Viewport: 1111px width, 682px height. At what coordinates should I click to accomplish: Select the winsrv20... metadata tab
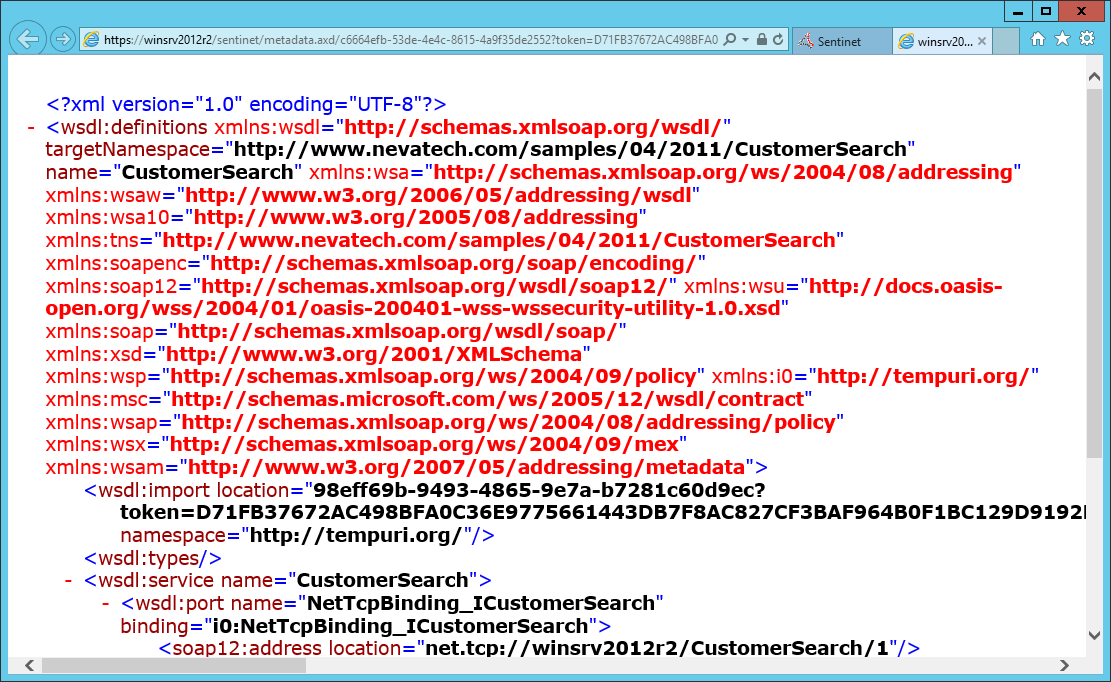click(935, 41)
